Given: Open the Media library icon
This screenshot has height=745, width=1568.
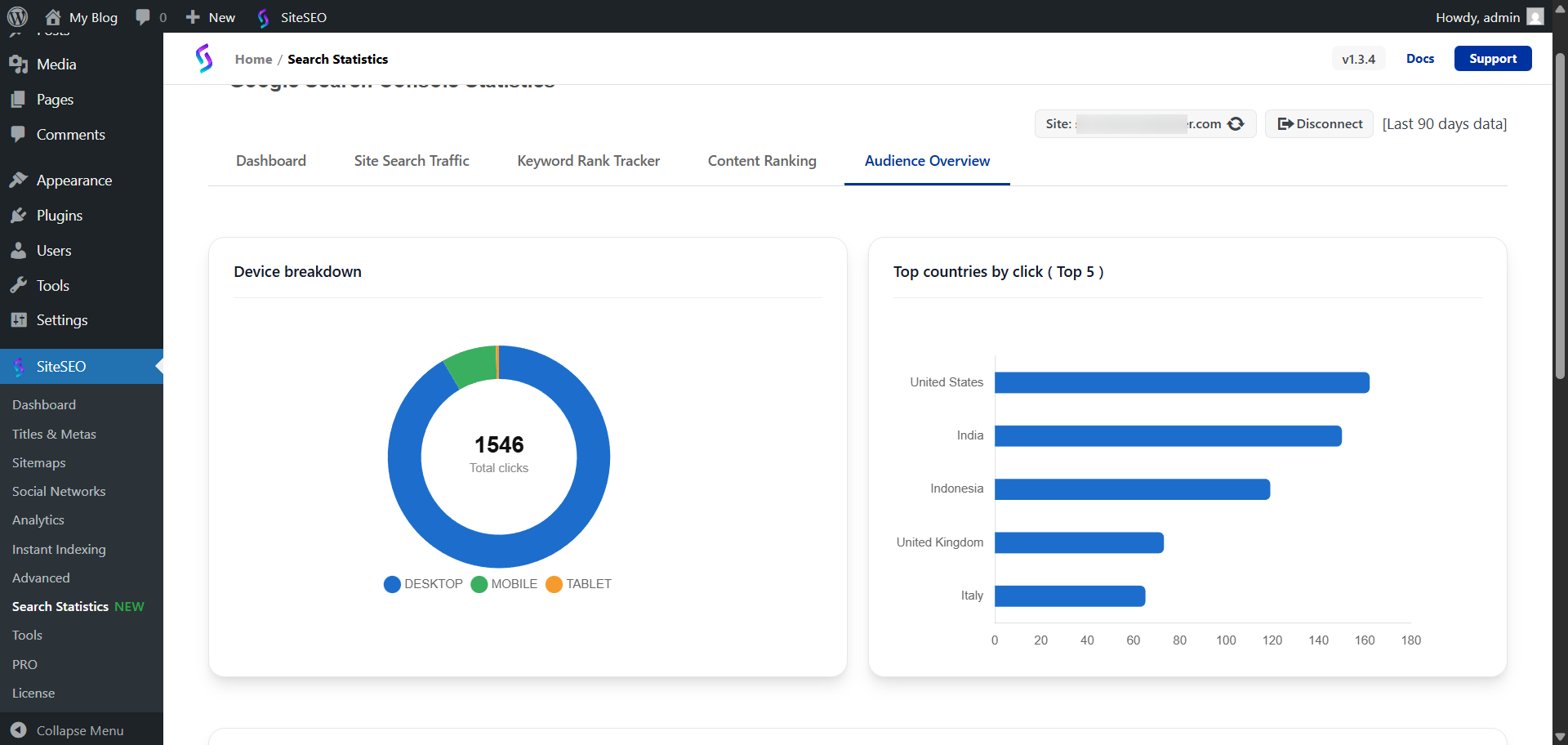Looking at the screenshot, I should (18, 64).
